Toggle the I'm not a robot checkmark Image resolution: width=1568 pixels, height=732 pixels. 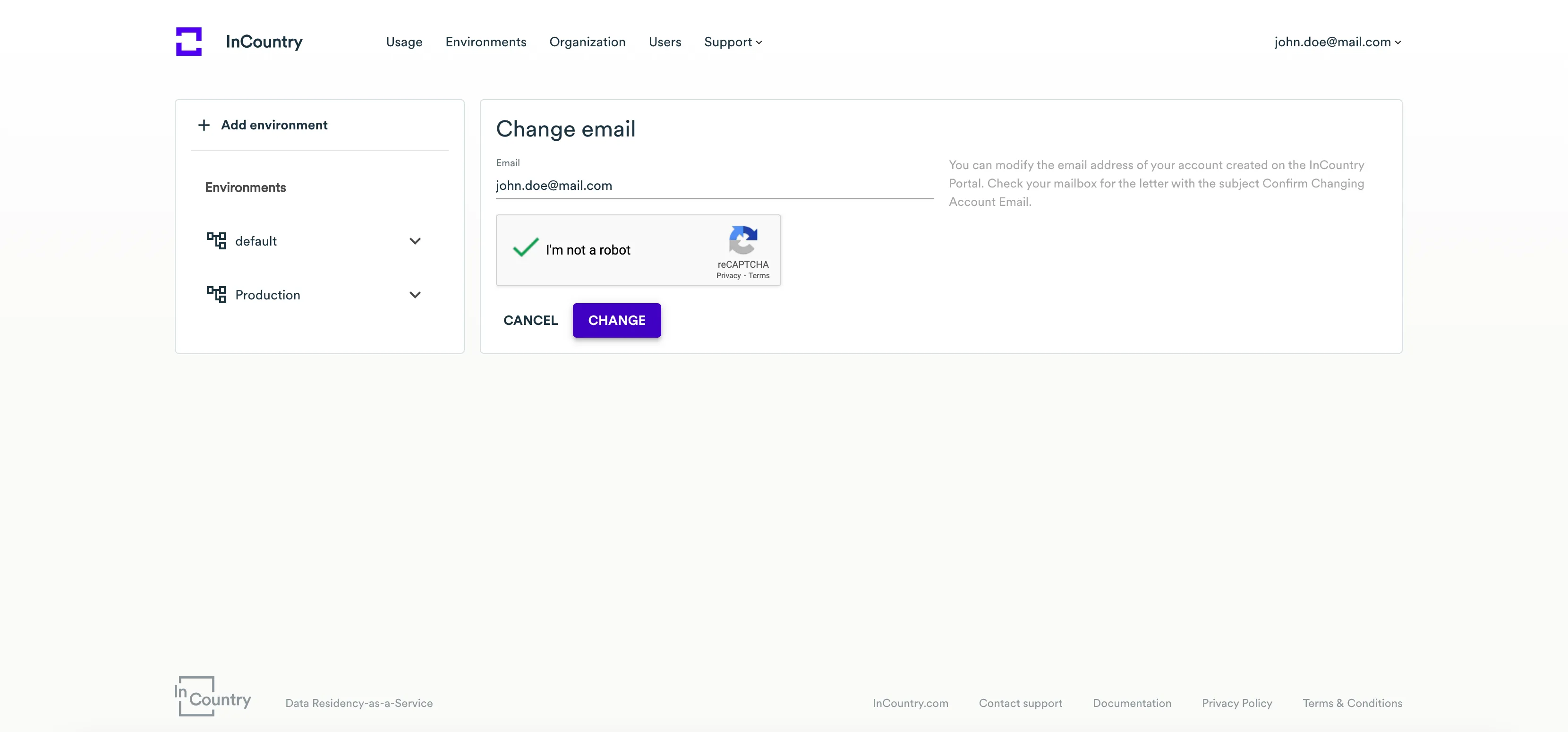(x=525, y=247)
